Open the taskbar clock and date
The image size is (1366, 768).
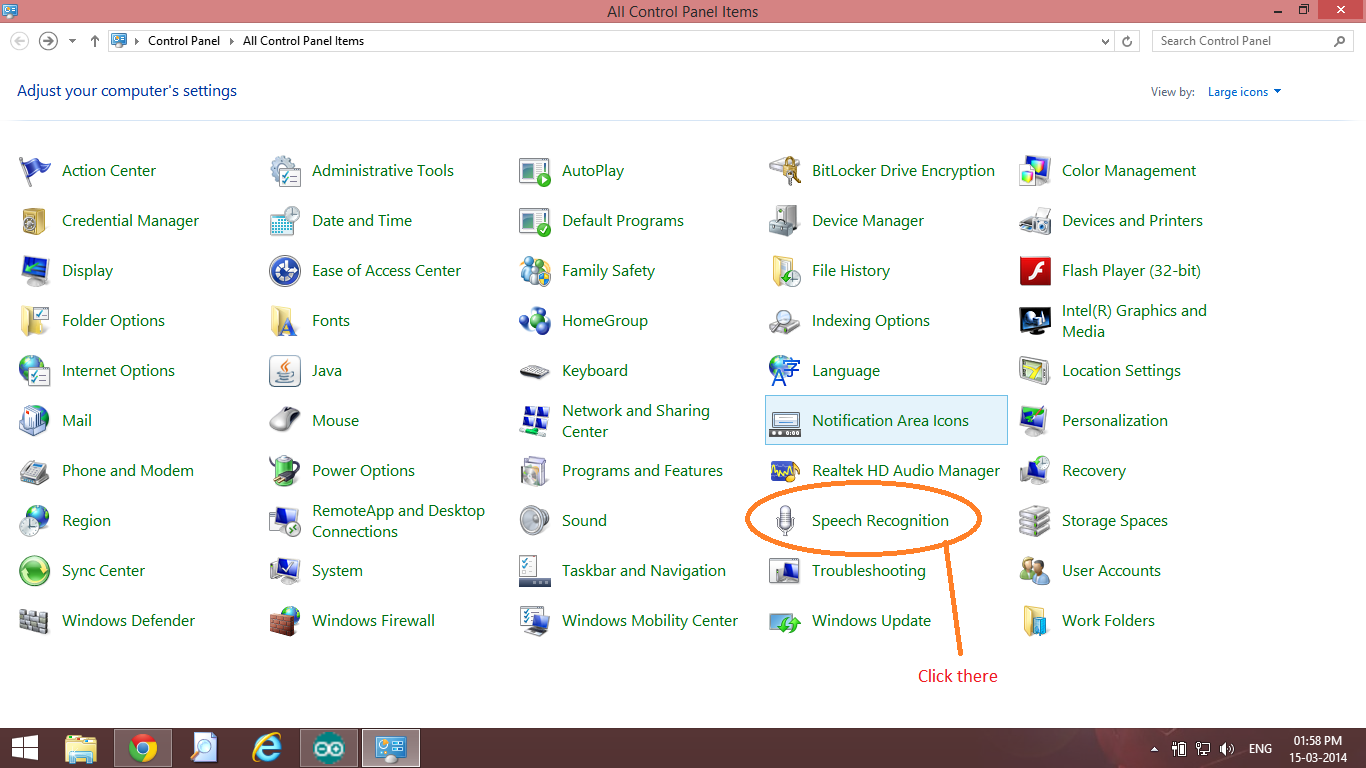coord(1318,748)
